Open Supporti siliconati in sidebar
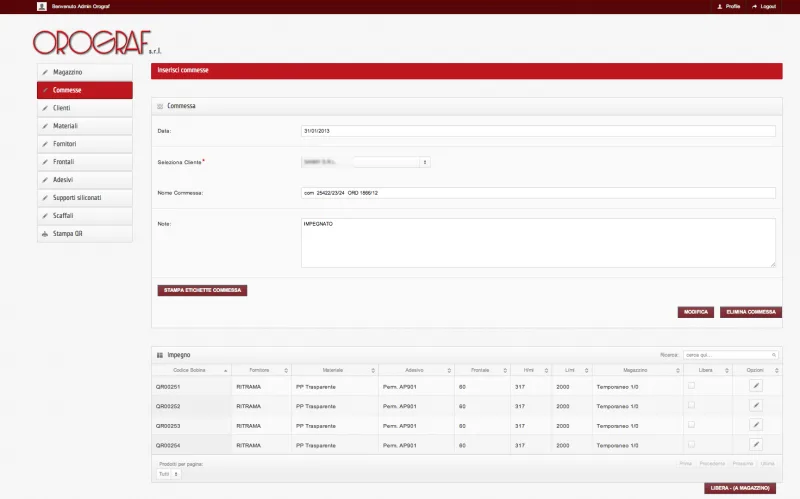Image resolution: width=800 pixels, height=499 pixels. tap(85, 197)
